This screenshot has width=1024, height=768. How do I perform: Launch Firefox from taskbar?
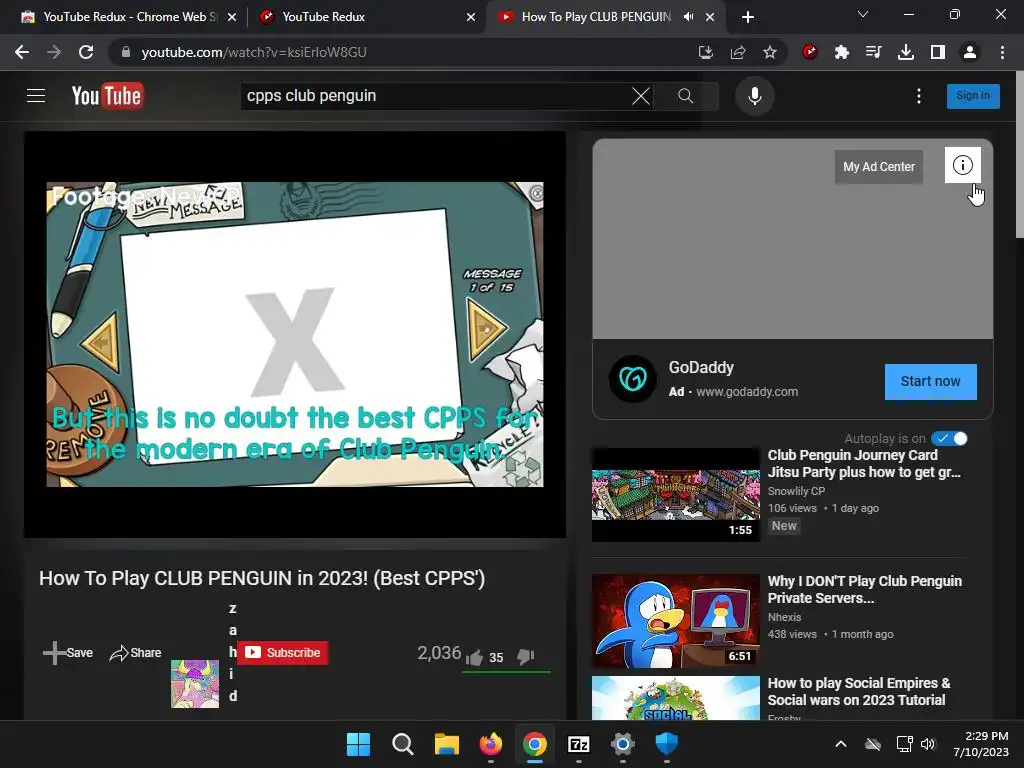point(490,744)
